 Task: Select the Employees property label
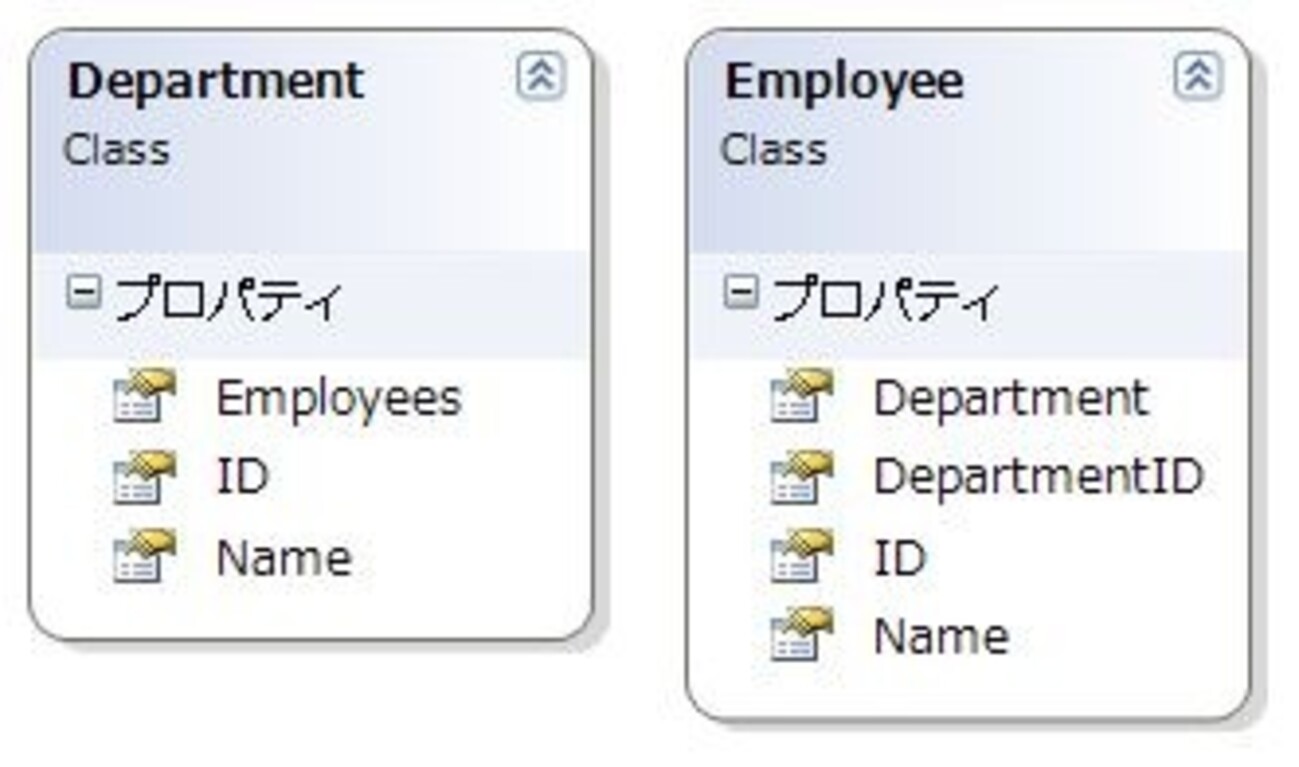point(338,399)
